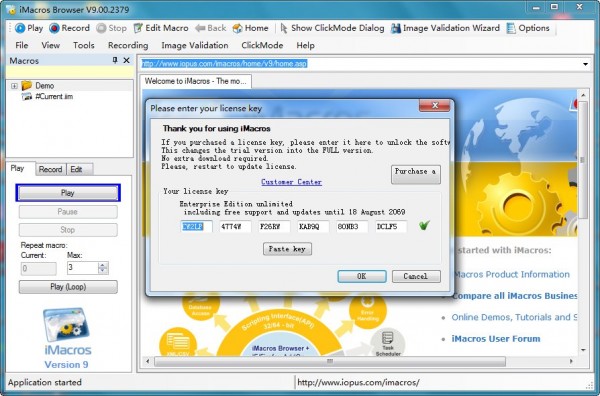The image size is (600, 396).
Task: Open the address bar URL dropdown
Action: 585,64
